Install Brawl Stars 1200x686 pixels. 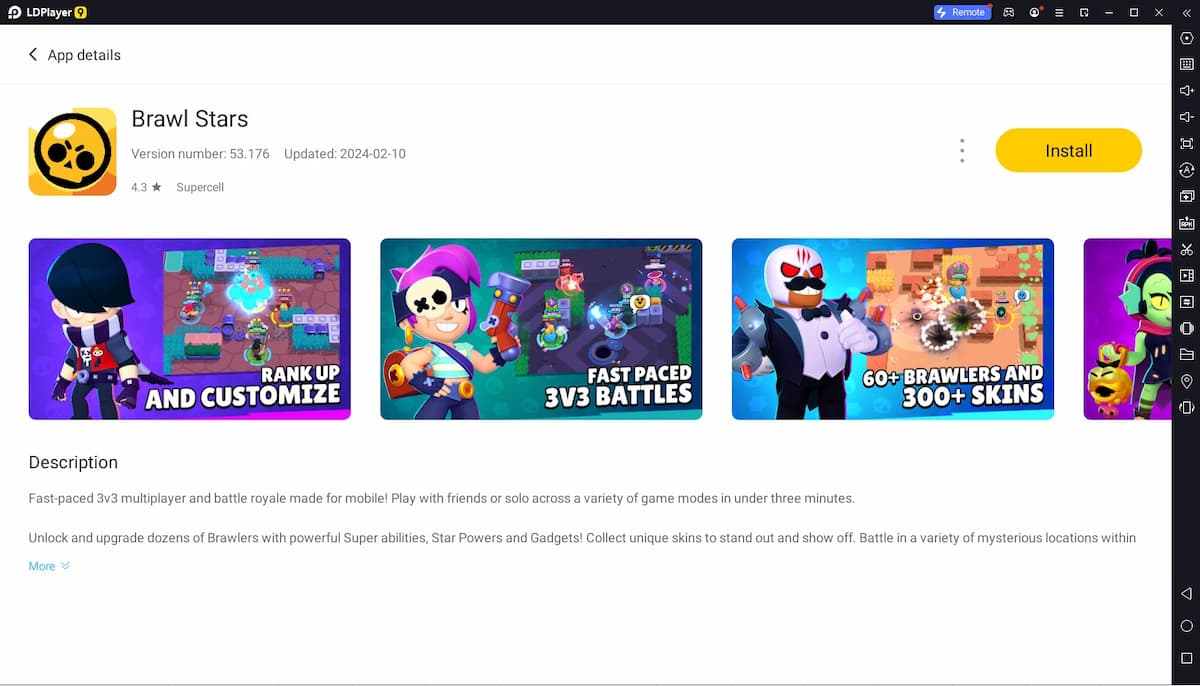[x=1068, y=150]
